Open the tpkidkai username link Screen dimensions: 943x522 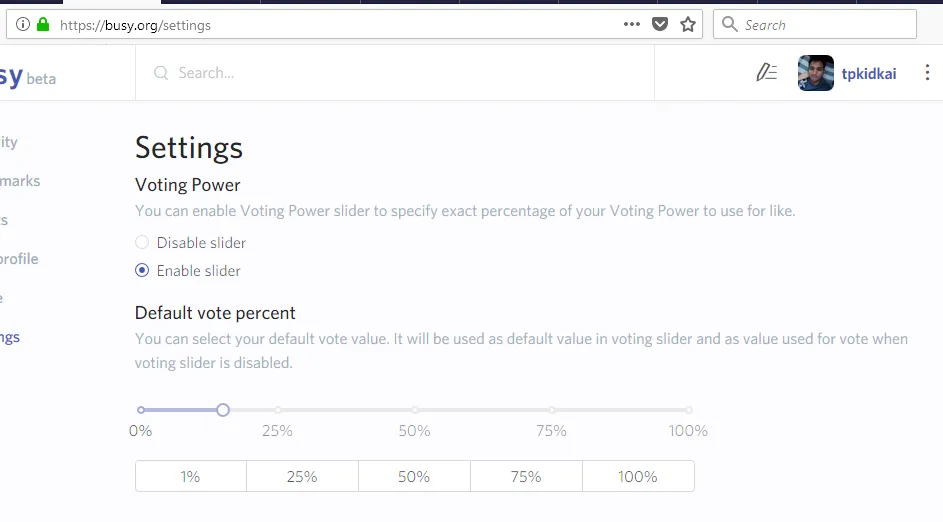click(868, 73)
